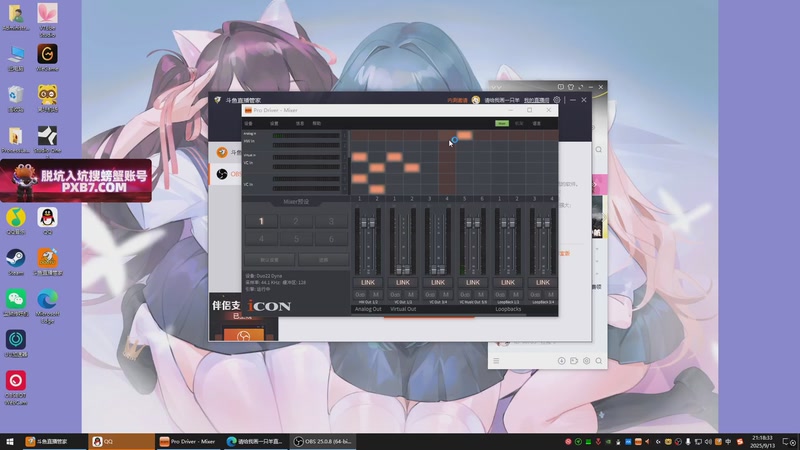Toggle LINK on the VC Music Out 5/6 channel
The width and height of the screenshot is (800, 450).
(x=472, y=282)
